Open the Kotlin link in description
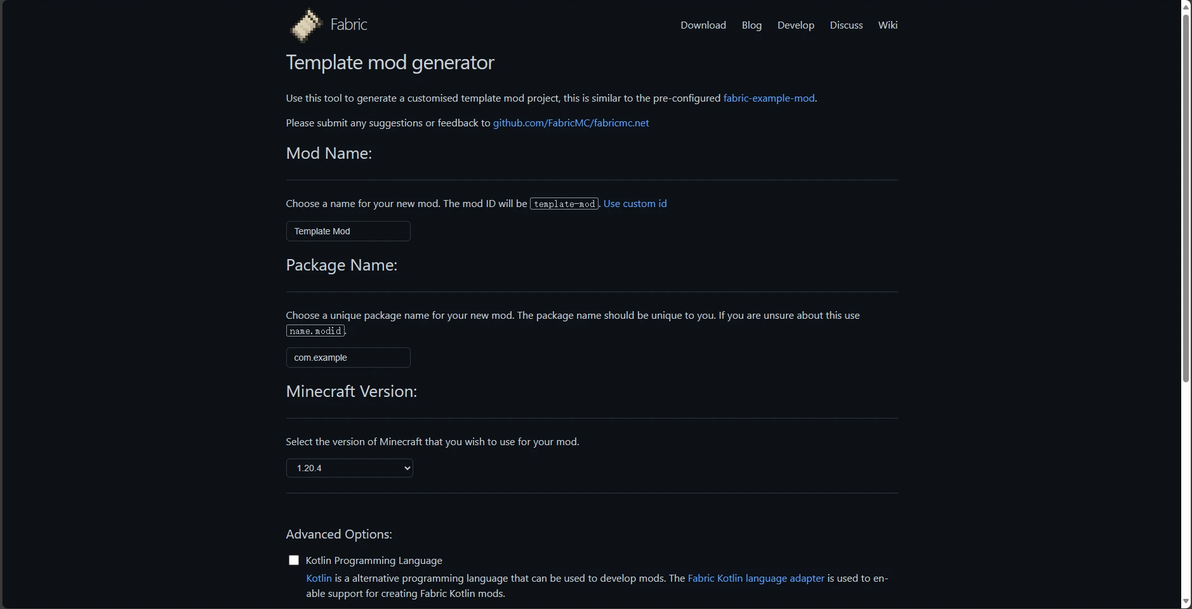The width and height of the screenshot is (1192, 609). pos(319,578)
